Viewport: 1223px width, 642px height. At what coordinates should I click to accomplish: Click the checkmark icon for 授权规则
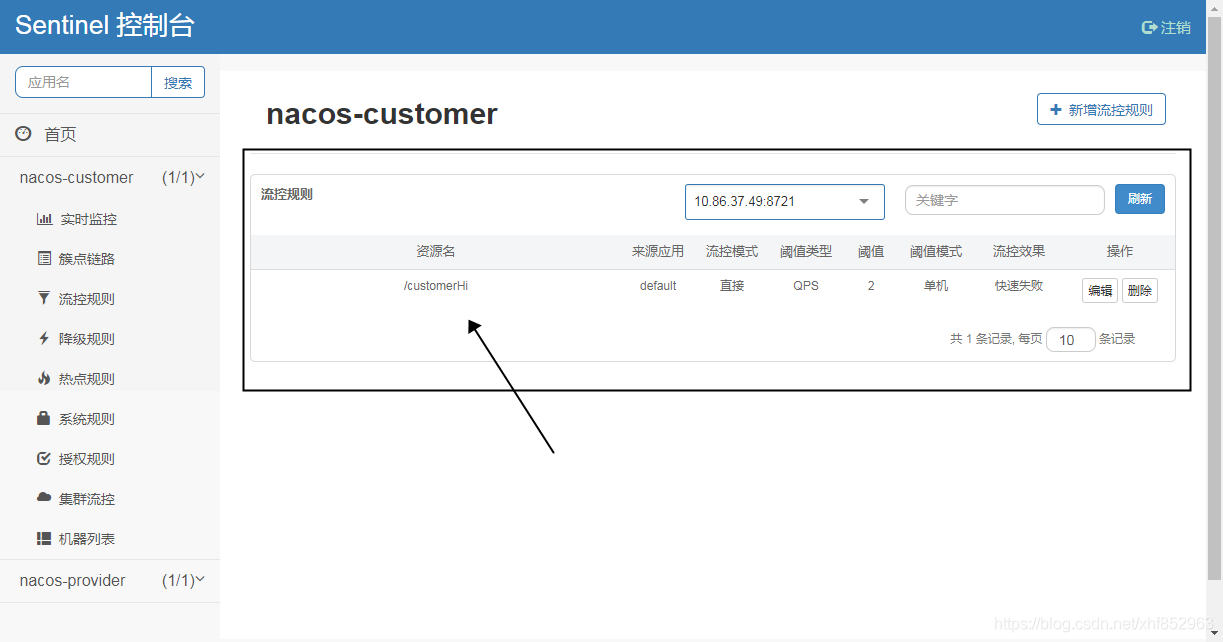tap(43, 458)
